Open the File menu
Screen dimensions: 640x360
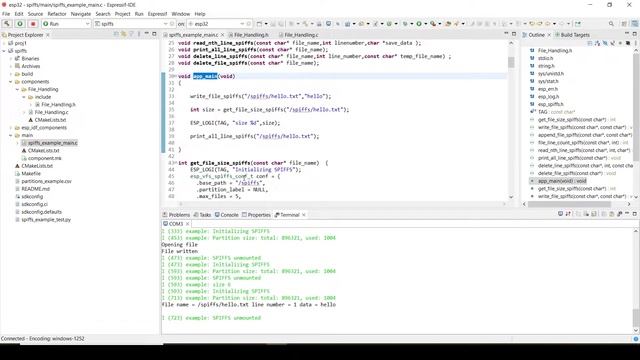coord(6,14)
